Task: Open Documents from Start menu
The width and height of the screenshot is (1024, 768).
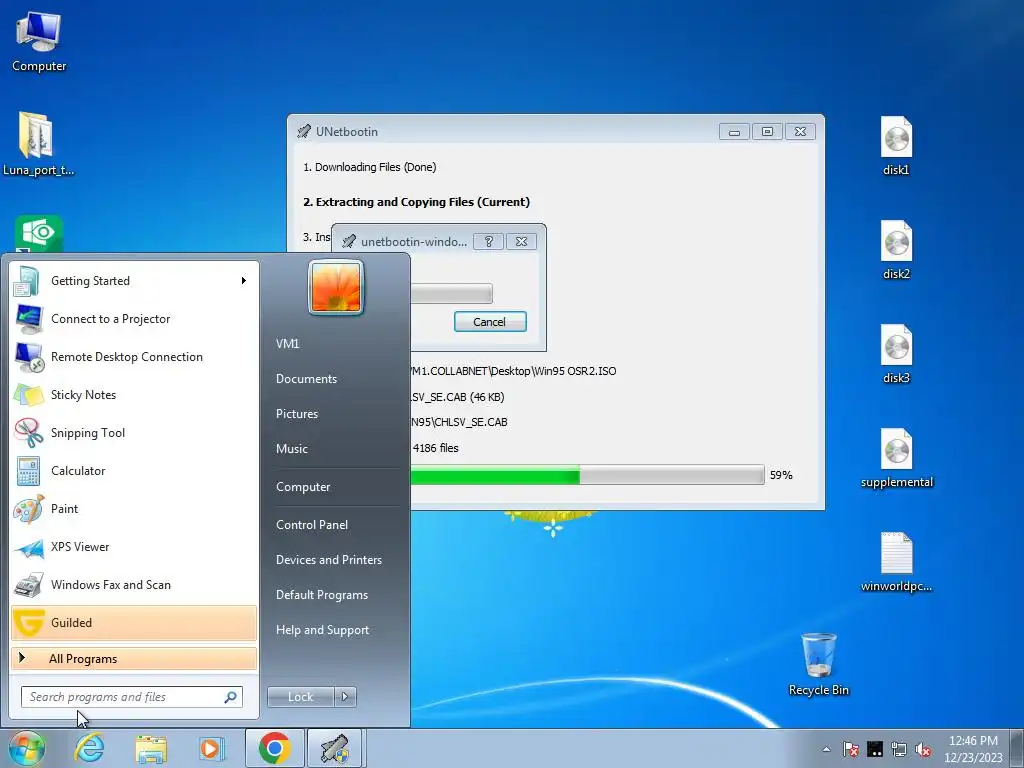Action: [x=306, y=379]
